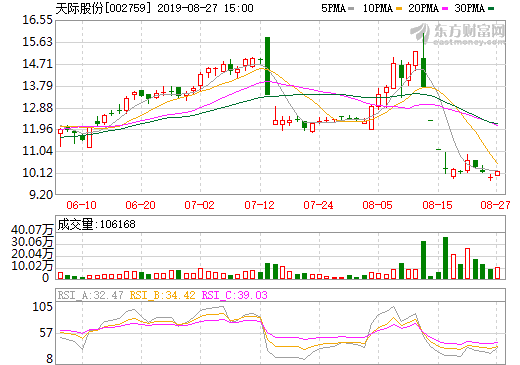Click the 20.04万 volume axis label
Image resolution: width=520 pixels, height=365 pixels.
point(32,254)
